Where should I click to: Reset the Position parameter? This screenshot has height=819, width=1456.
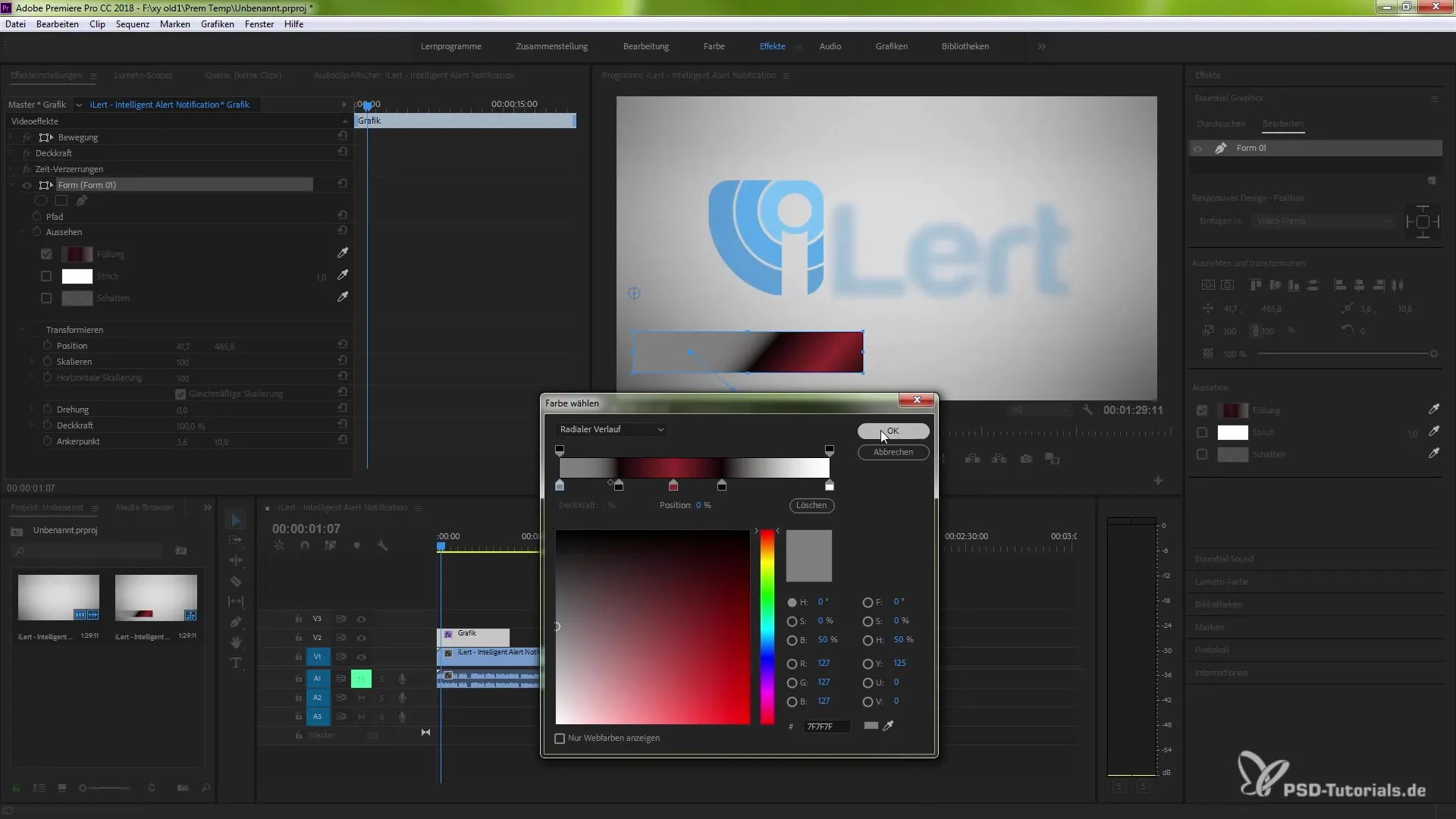click(x=343, y=345)
